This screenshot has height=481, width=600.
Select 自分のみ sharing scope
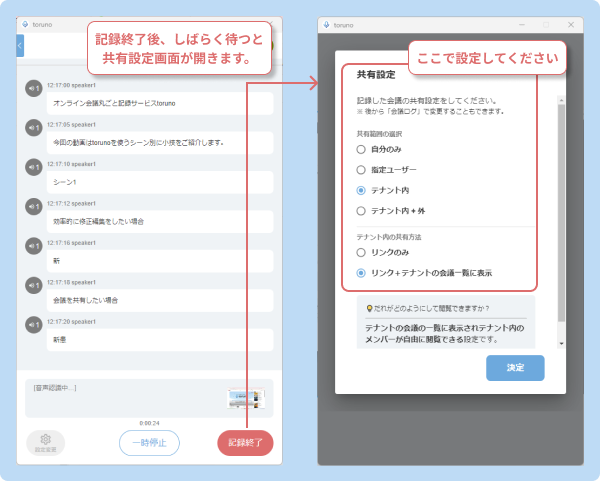coord(361,149)
